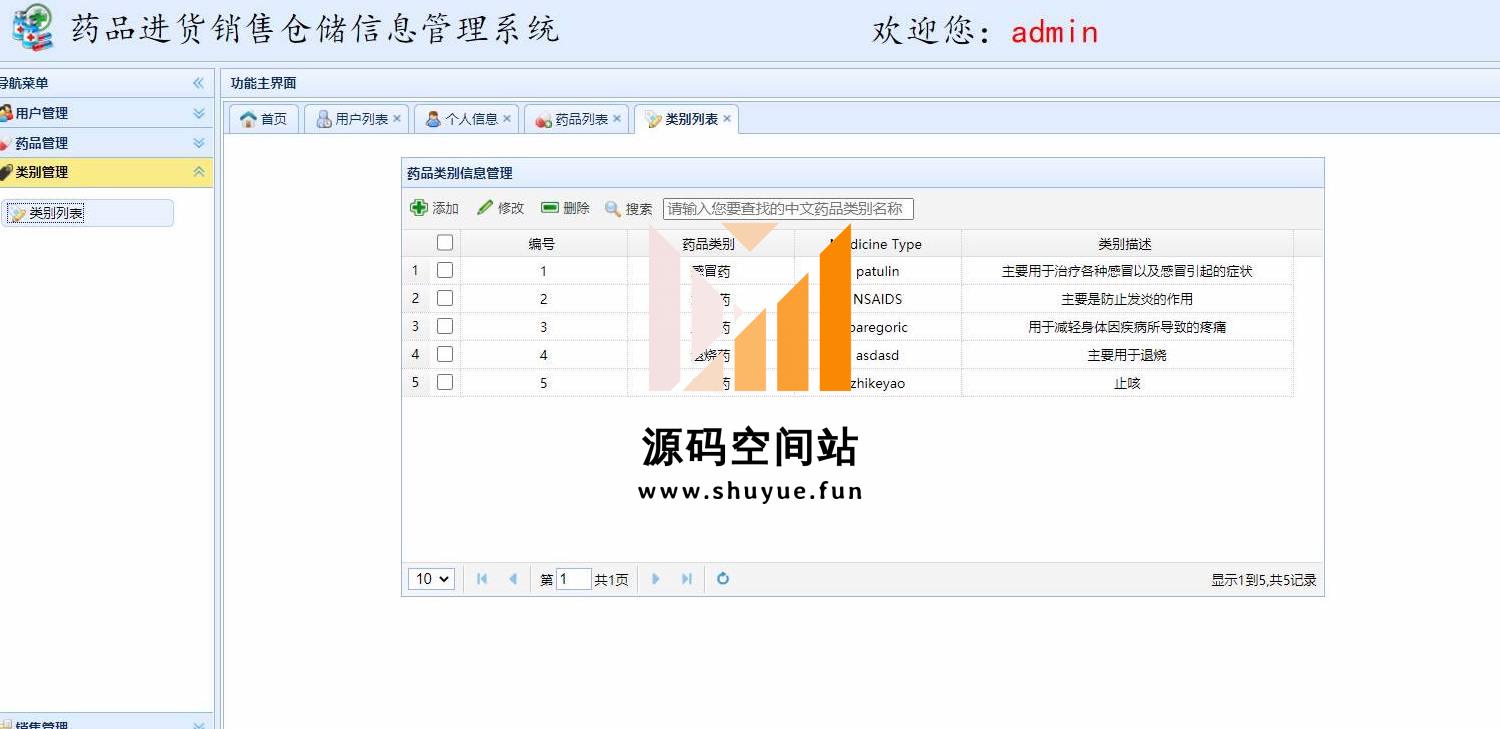The width and height of the screenshot is (1500, 729).
Task: Expand the 用户管理 accordion section
Action: pos(199,113)
